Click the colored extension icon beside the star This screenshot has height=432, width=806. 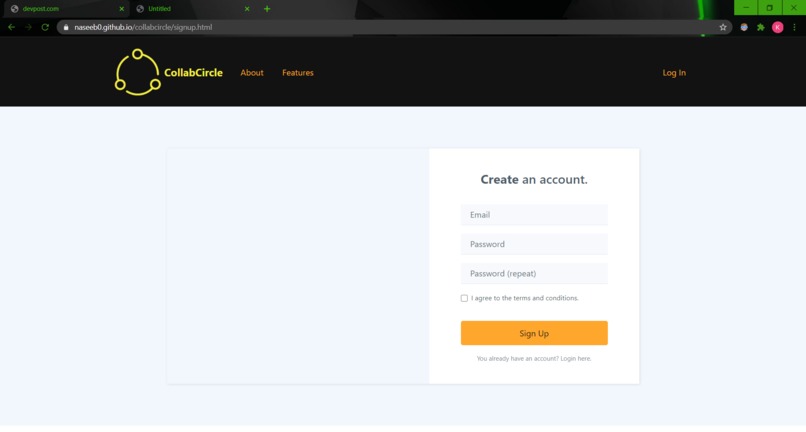[744, 27]
